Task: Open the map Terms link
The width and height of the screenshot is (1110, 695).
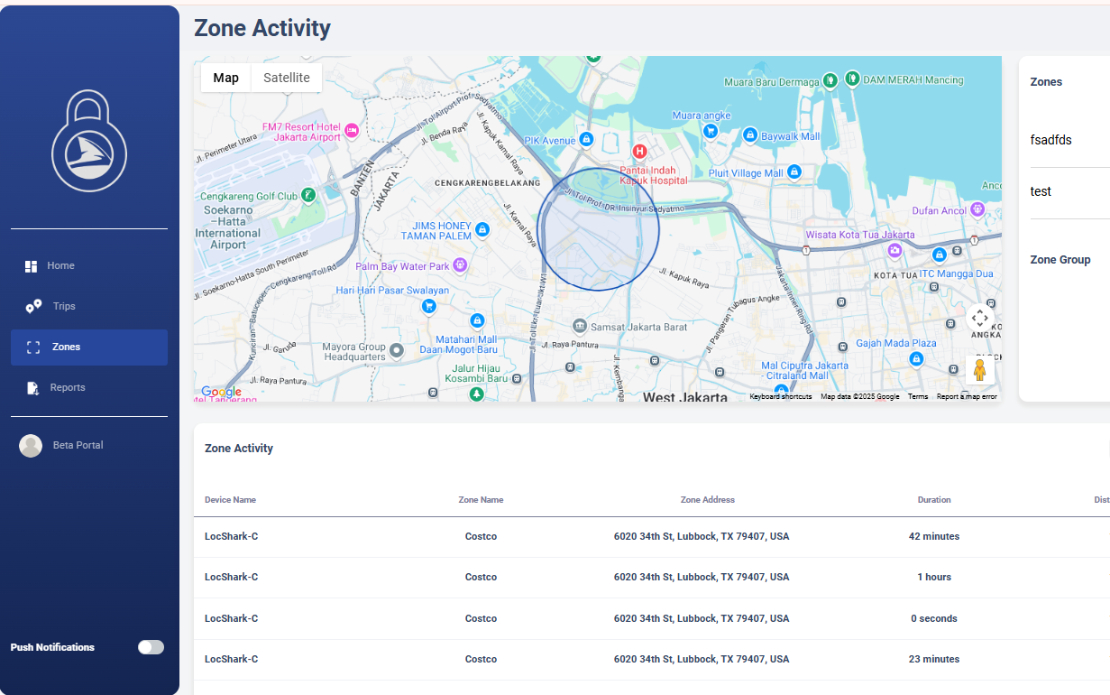Action: pyautogui.click(x=918, y=396)
